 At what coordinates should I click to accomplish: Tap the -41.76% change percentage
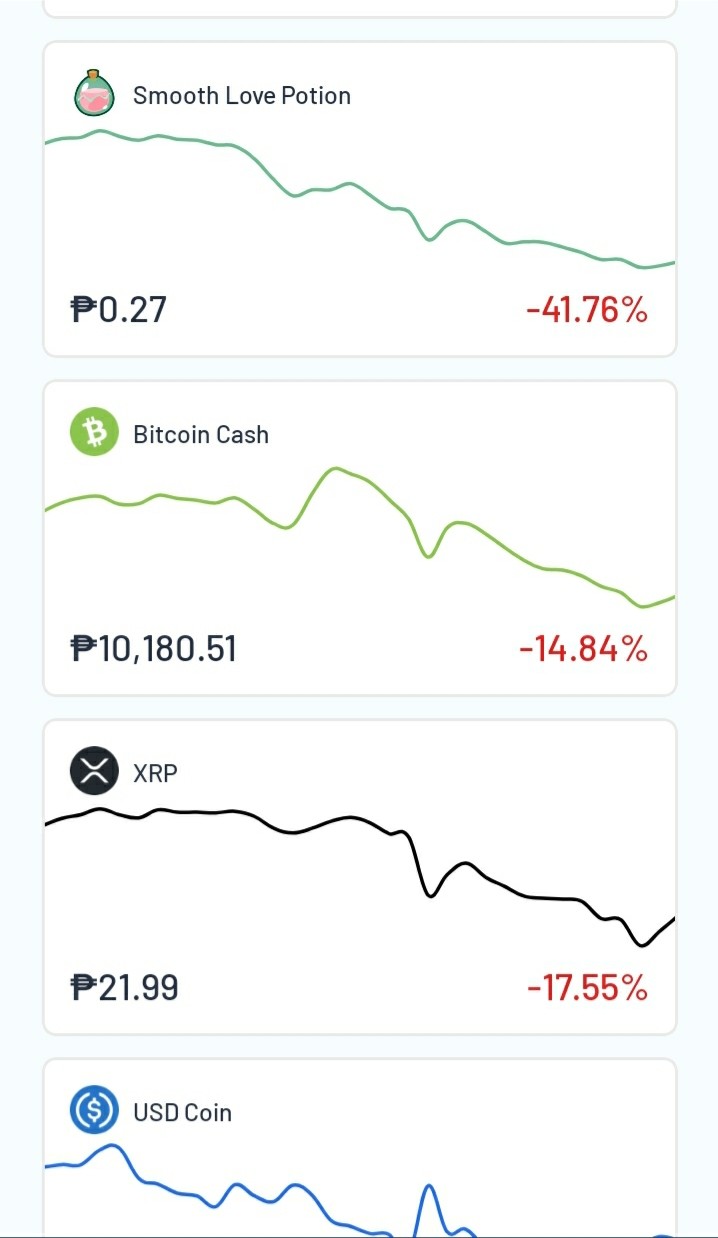point(587,311)
